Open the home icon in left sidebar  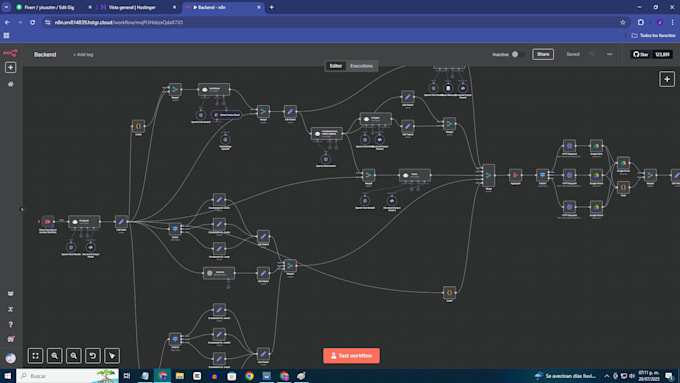click(x=10, y=84)
